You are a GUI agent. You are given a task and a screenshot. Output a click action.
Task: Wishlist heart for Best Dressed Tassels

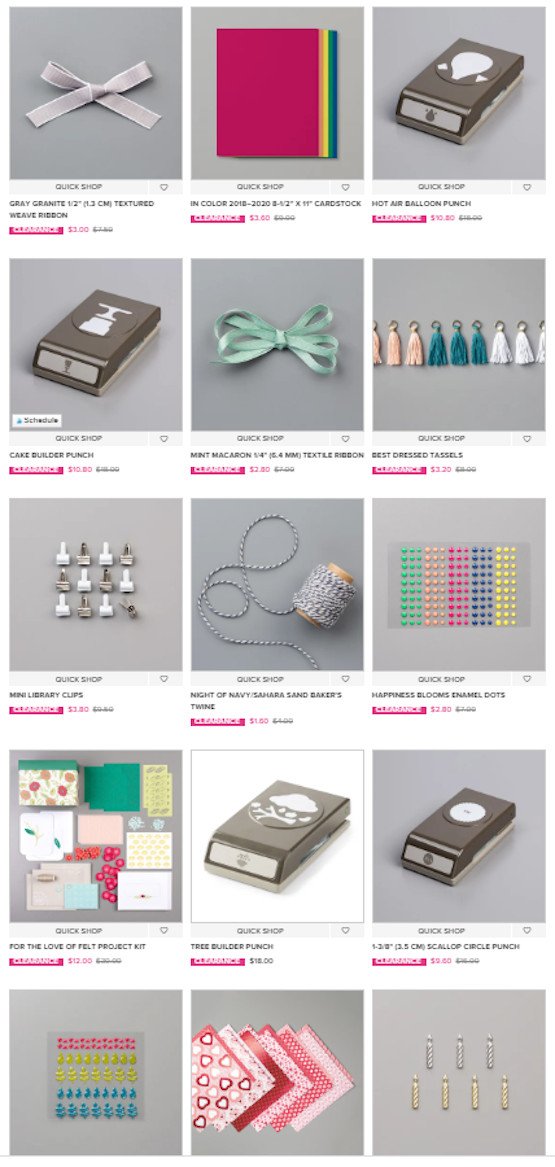click(527, 439)
